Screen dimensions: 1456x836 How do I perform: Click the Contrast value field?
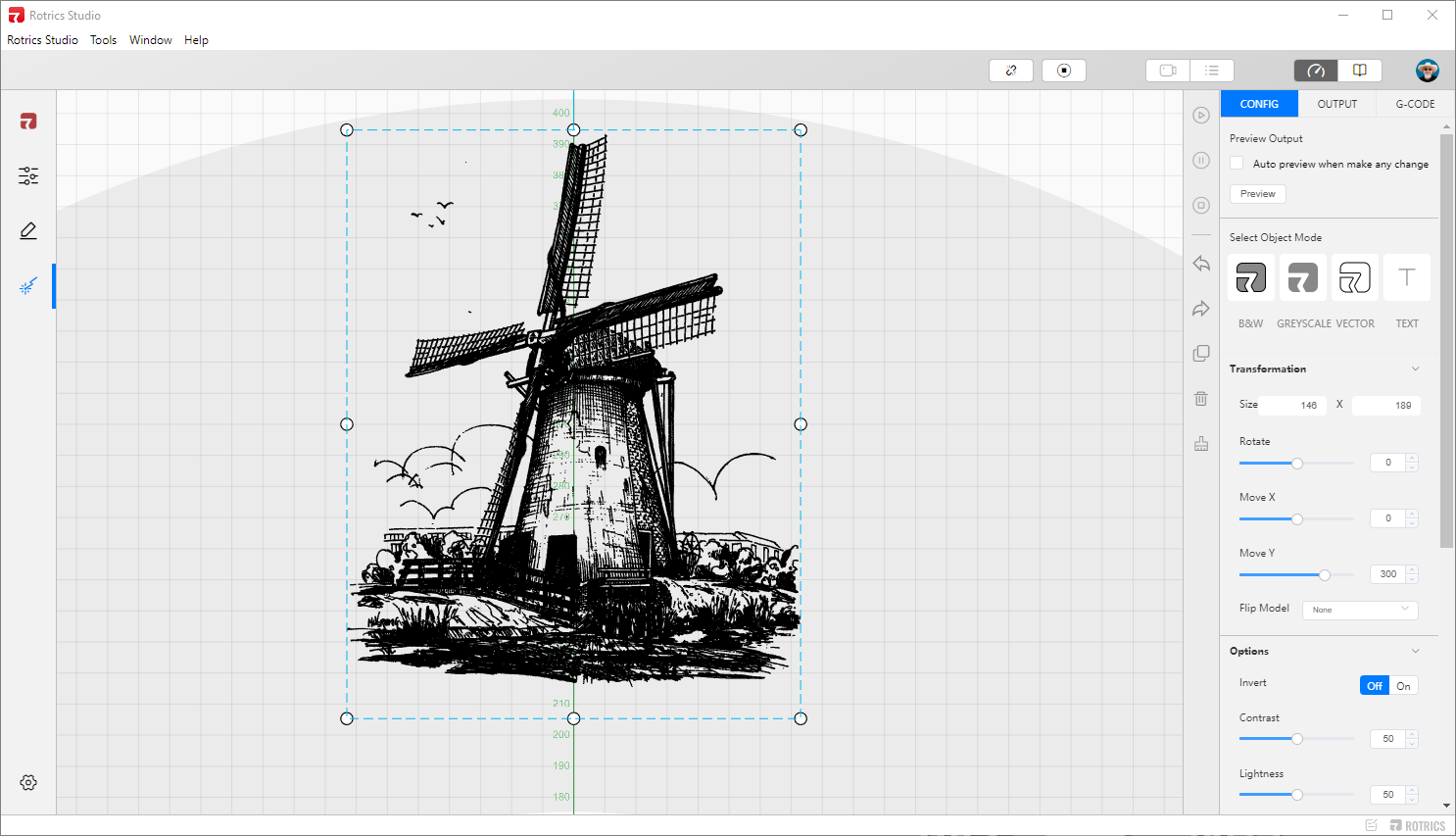(1387, 739)
